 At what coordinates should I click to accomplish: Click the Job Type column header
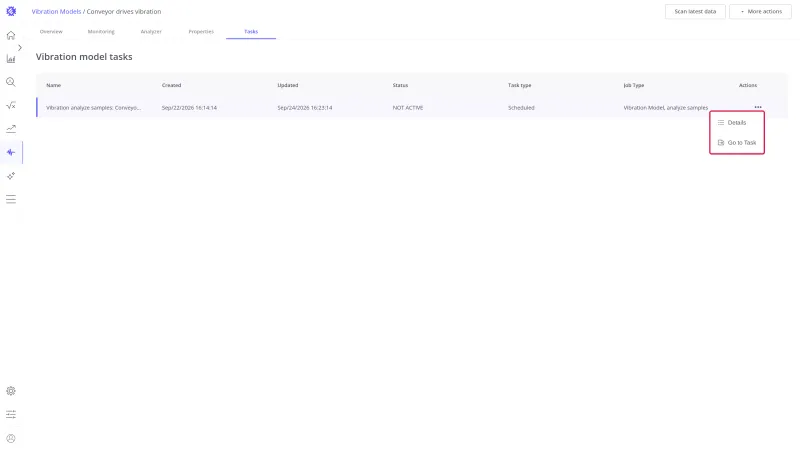pos(634,85)
